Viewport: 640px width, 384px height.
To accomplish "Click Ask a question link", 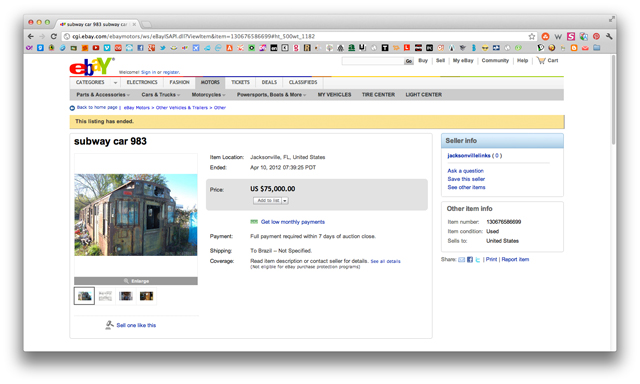I will (x=465, y=171).
